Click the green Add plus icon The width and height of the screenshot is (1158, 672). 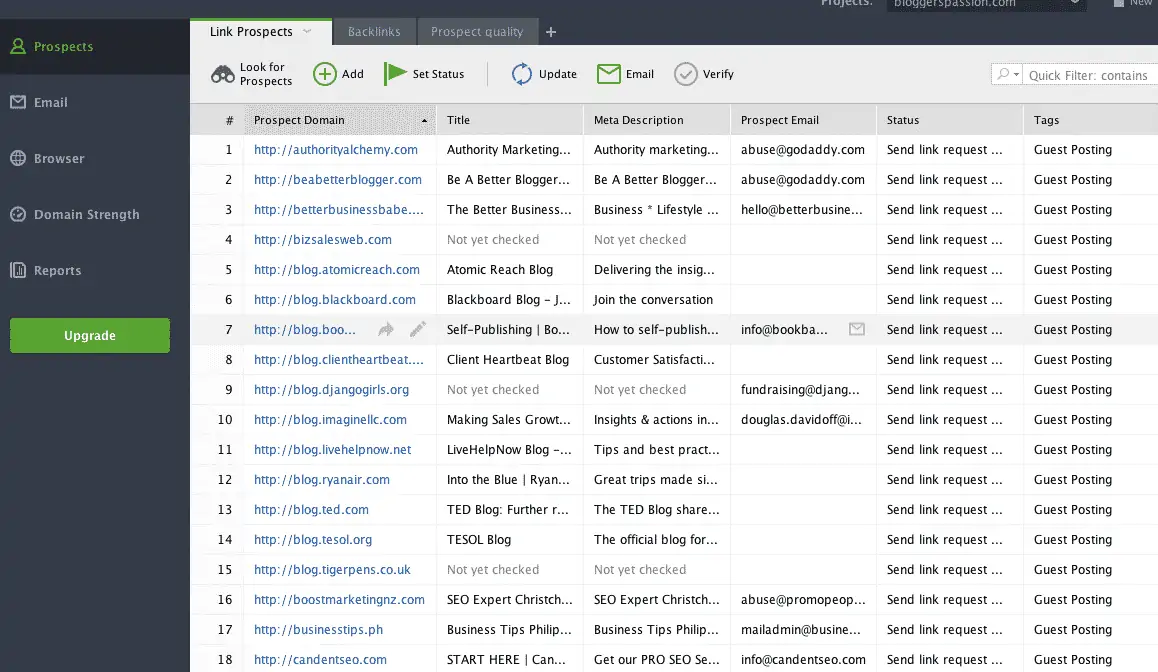pos(325,74)
